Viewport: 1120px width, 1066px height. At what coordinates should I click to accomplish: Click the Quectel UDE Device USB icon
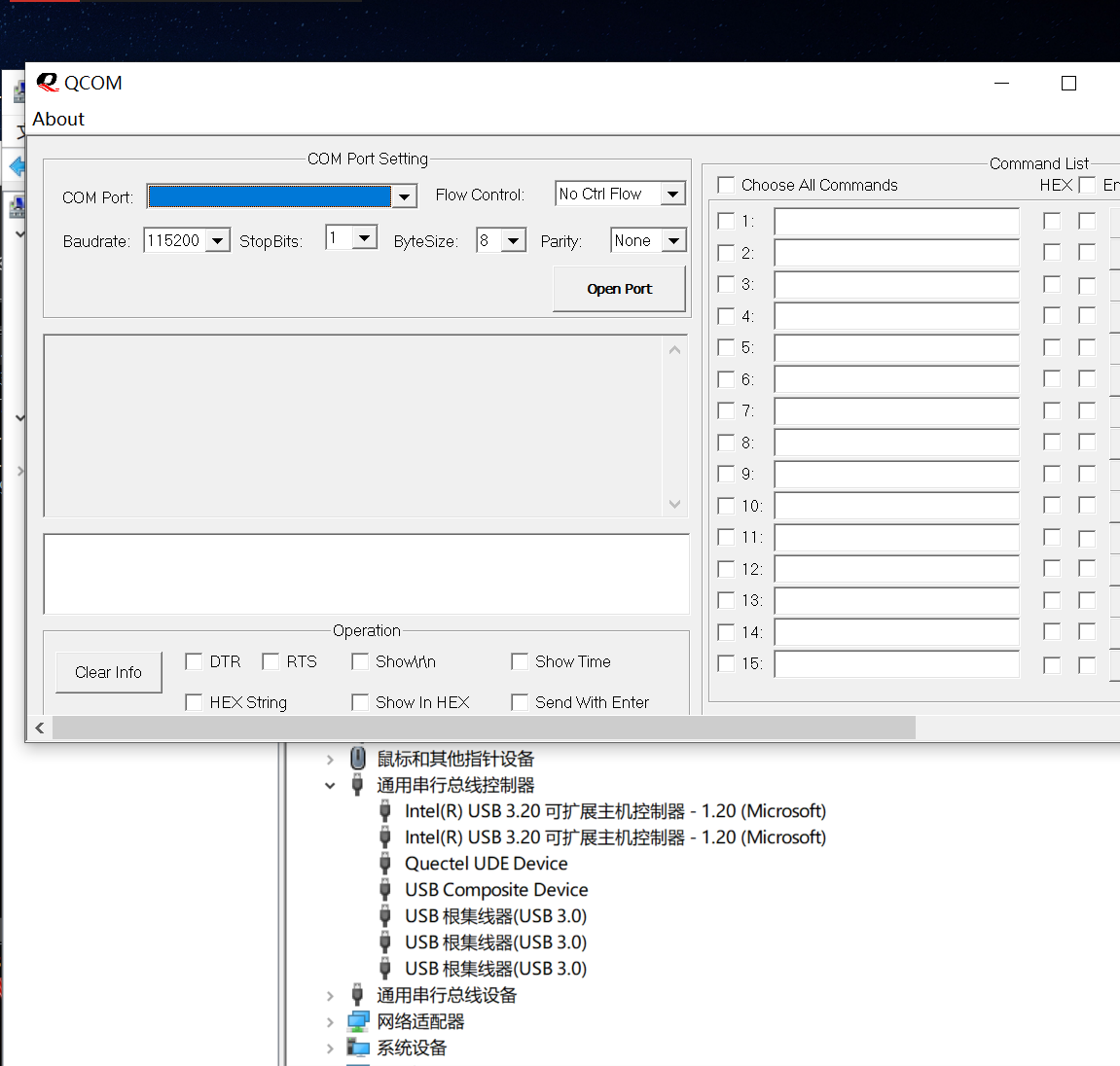coord(385,864)
